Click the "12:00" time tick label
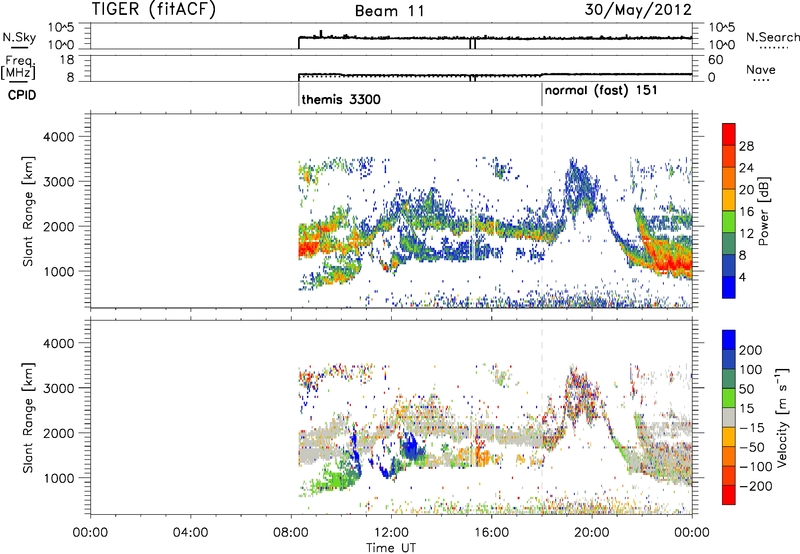800x554 pixels. tap(391, 533)
